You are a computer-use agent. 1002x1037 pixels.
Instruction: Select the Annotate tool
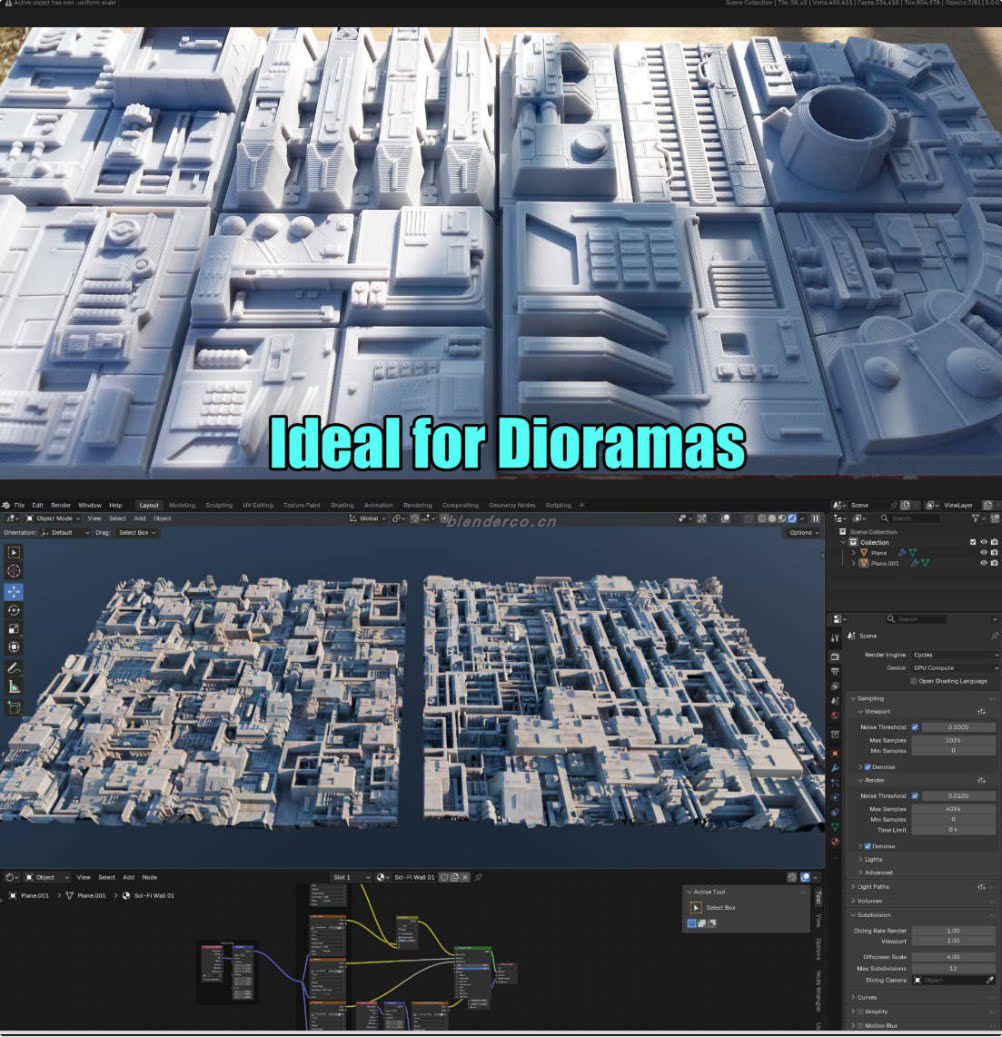click(x=14, y=669)
